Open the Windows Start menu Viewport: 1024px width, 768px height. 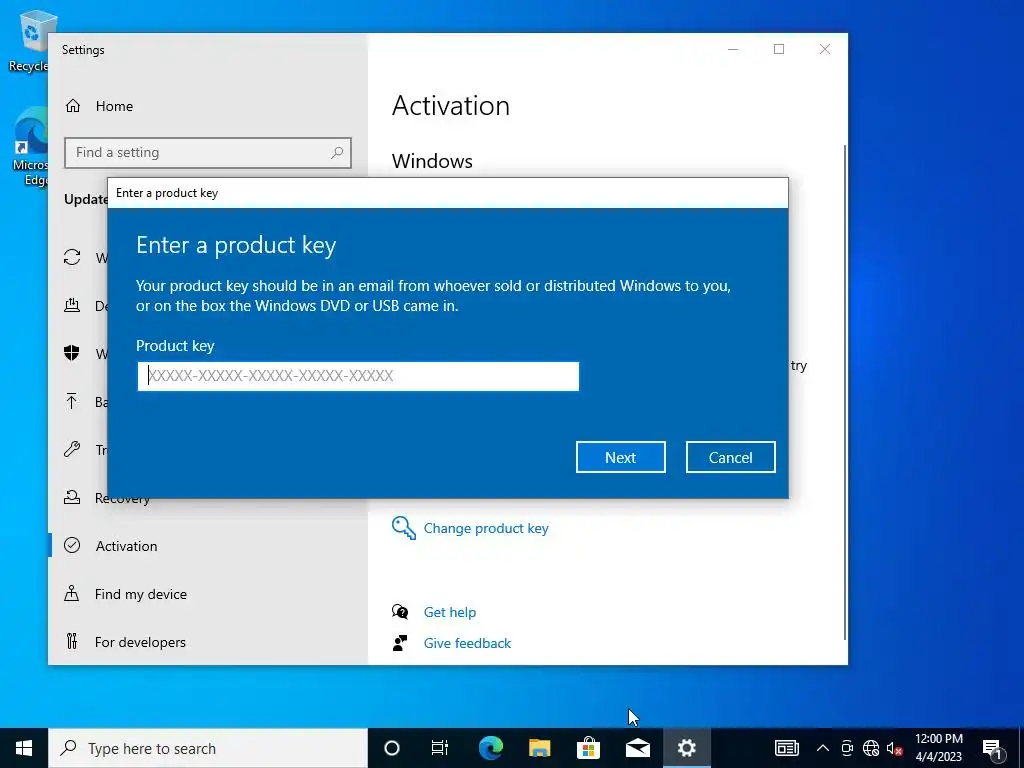[24, 748]
